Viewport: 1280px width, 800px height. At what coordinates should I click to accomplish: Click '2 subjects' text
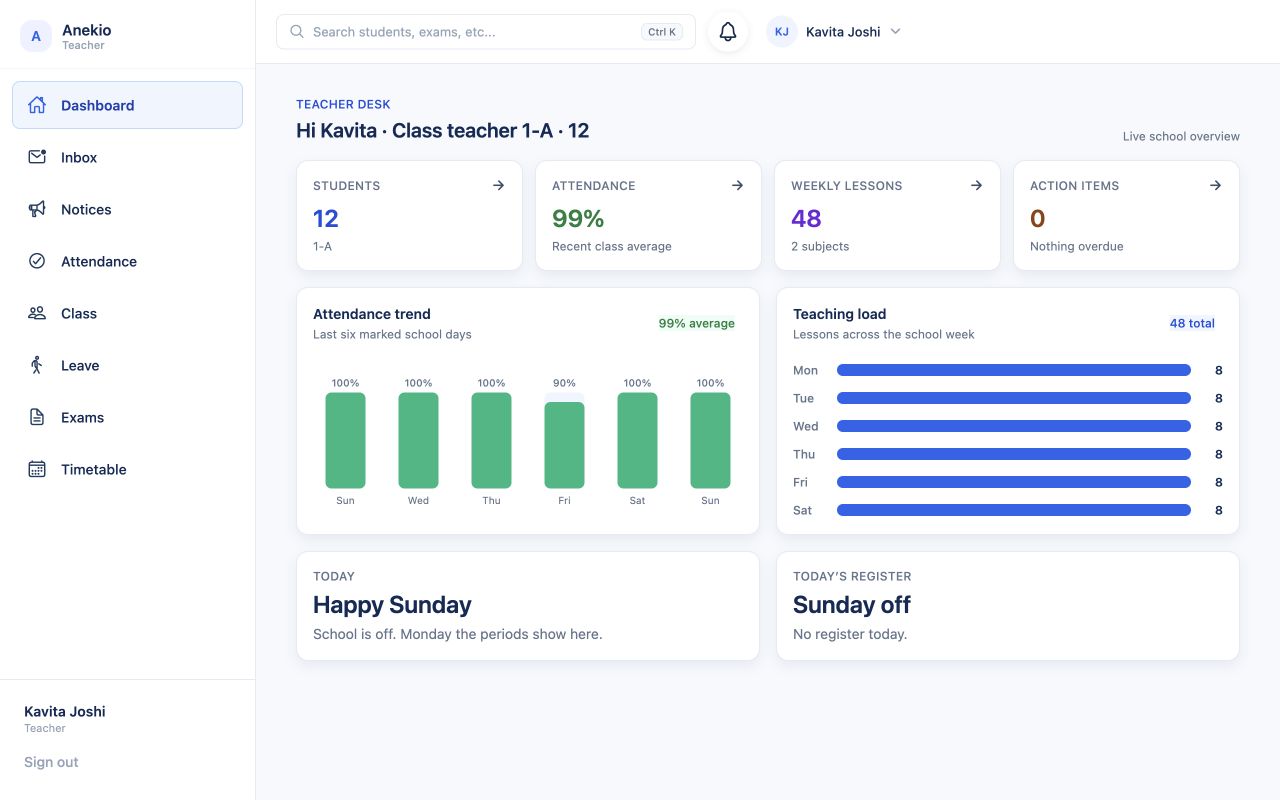[820, 246]
